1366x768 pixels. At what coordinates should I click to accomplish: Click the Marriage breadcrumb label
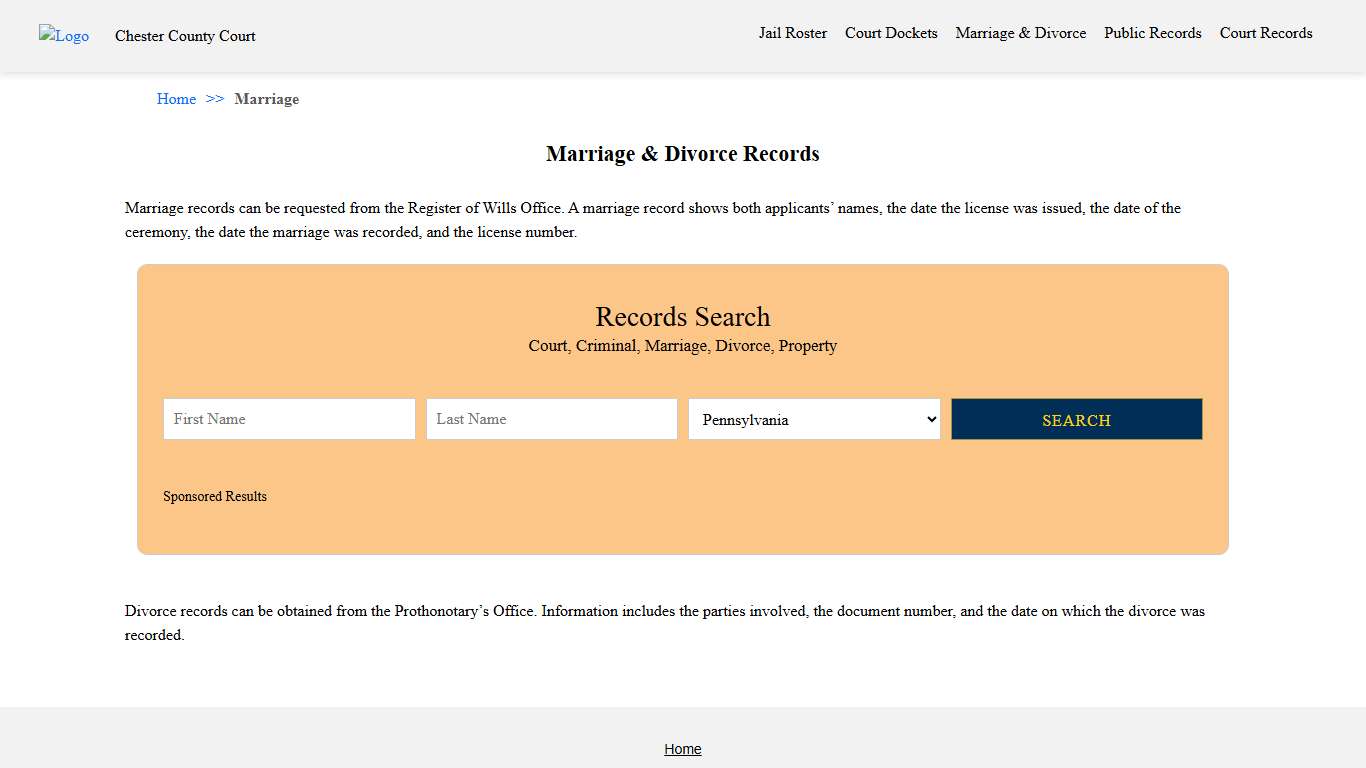266,99
